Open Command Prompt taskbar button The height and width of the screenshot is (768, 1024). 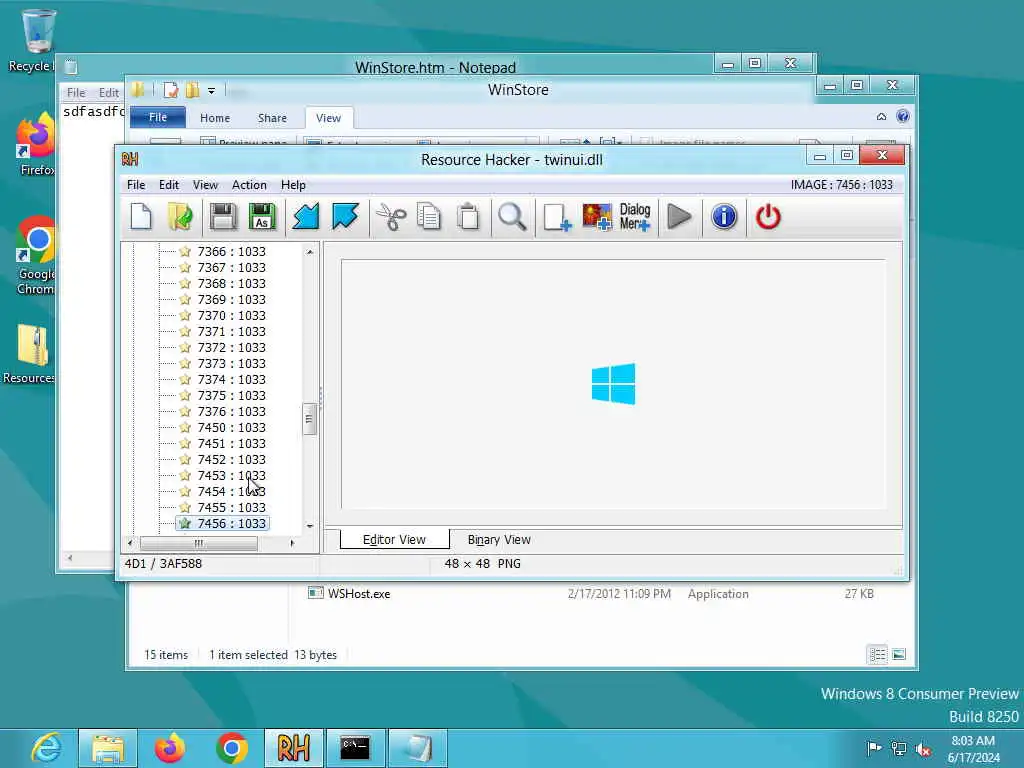(x=355, y=748)
